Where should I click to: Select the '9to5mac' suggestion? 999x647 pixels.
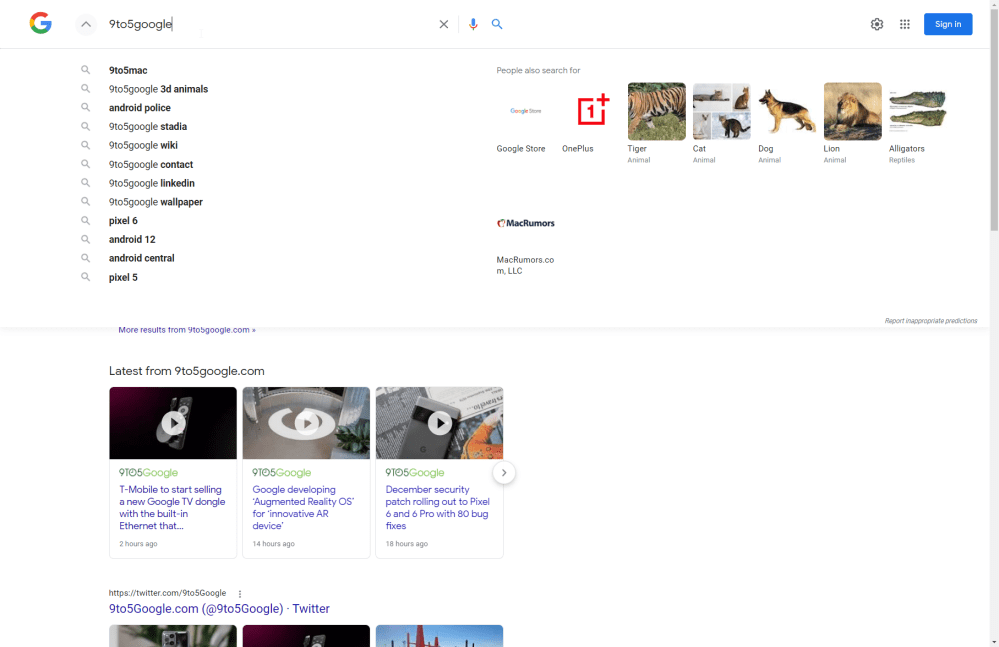click(128, 71)
